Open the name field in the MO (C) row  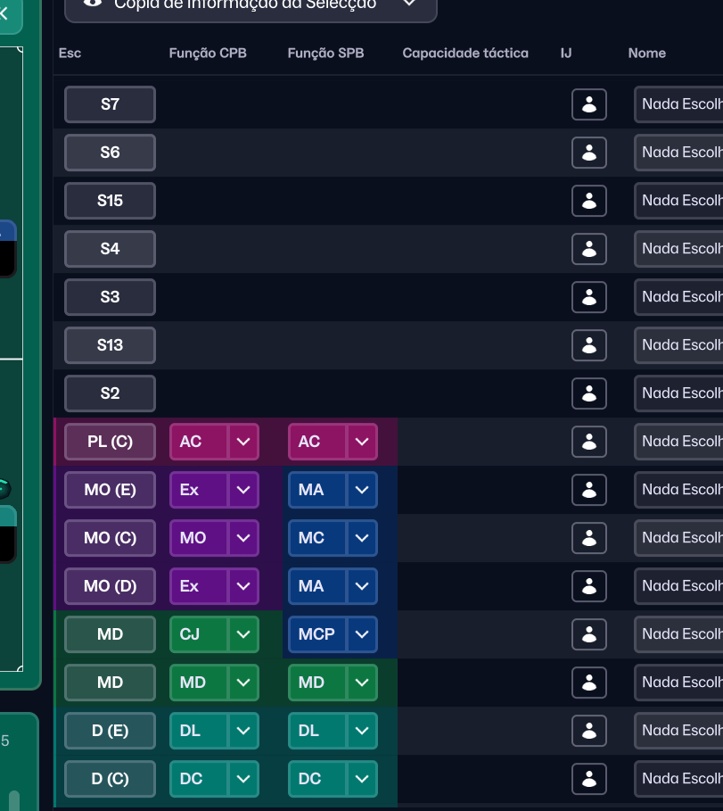pyautogui.click(x=679, y=538)
